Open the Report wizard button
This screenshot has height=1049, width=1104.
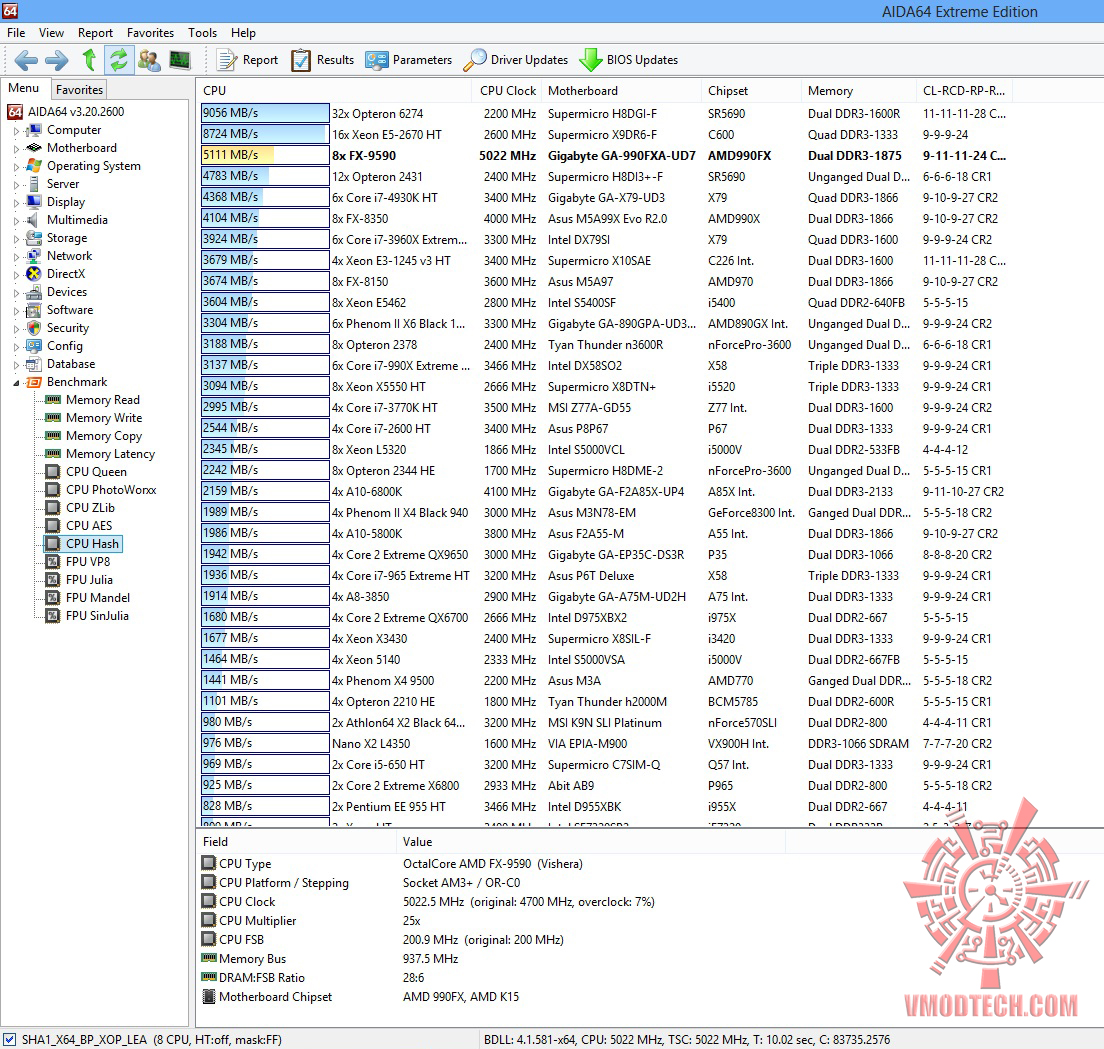[247, 60]
